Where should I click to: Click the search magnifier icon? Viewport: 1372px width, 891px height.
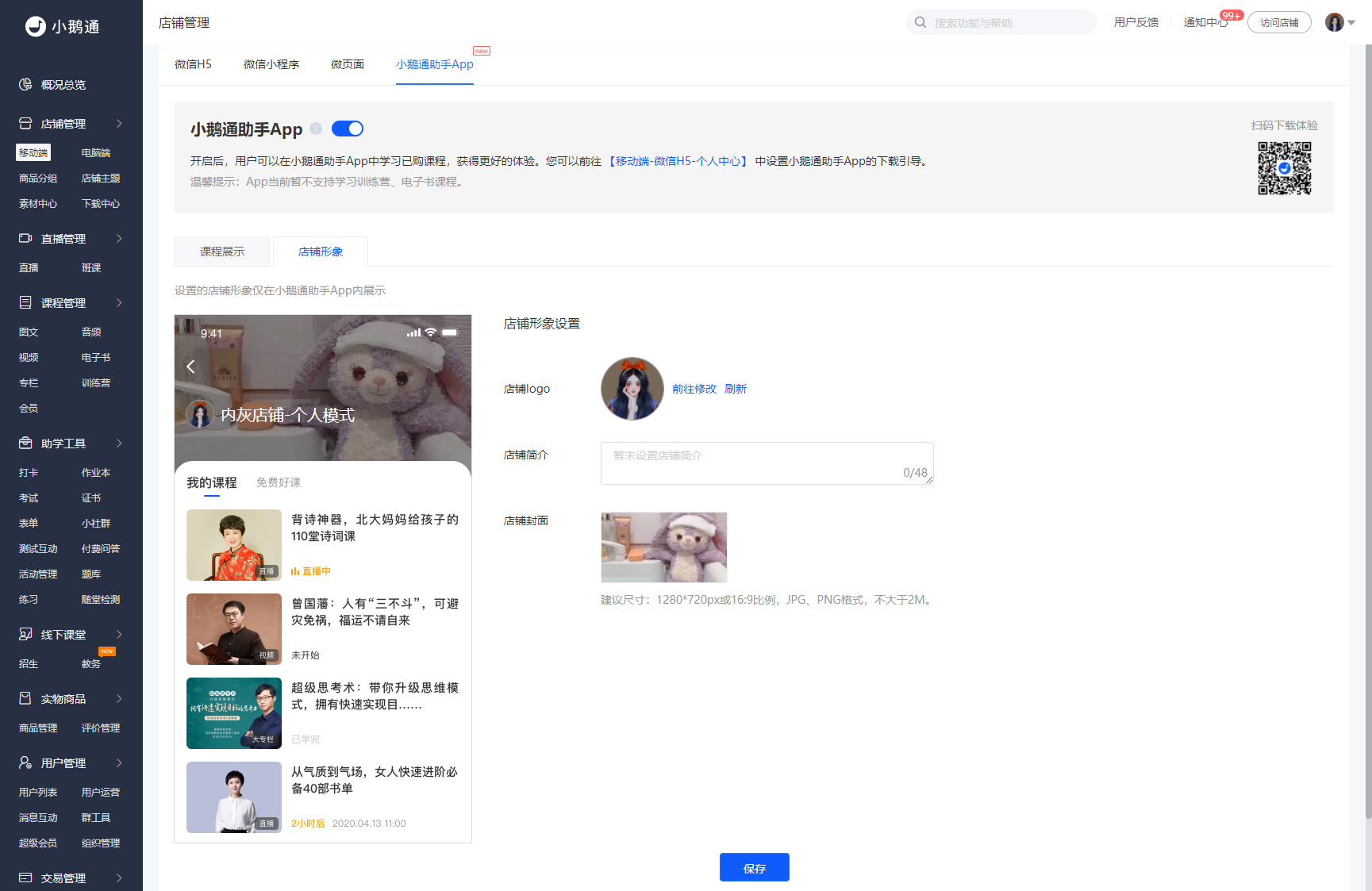(x=920, y=22)
